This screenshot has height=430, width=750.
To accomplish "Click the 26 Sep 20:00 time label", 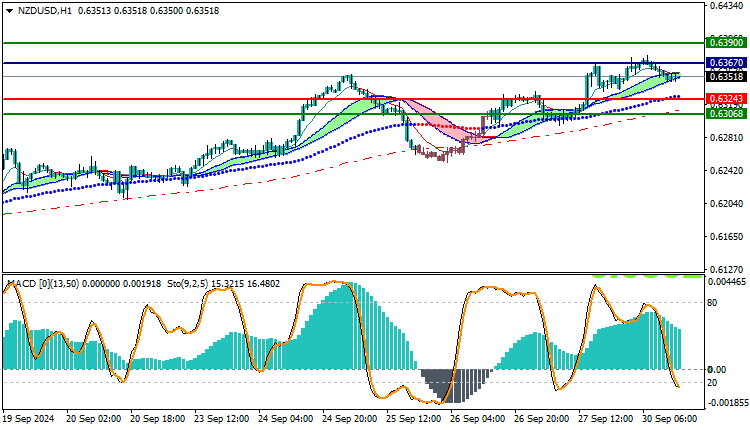I will pyautogui.click(x=542, y=419).
